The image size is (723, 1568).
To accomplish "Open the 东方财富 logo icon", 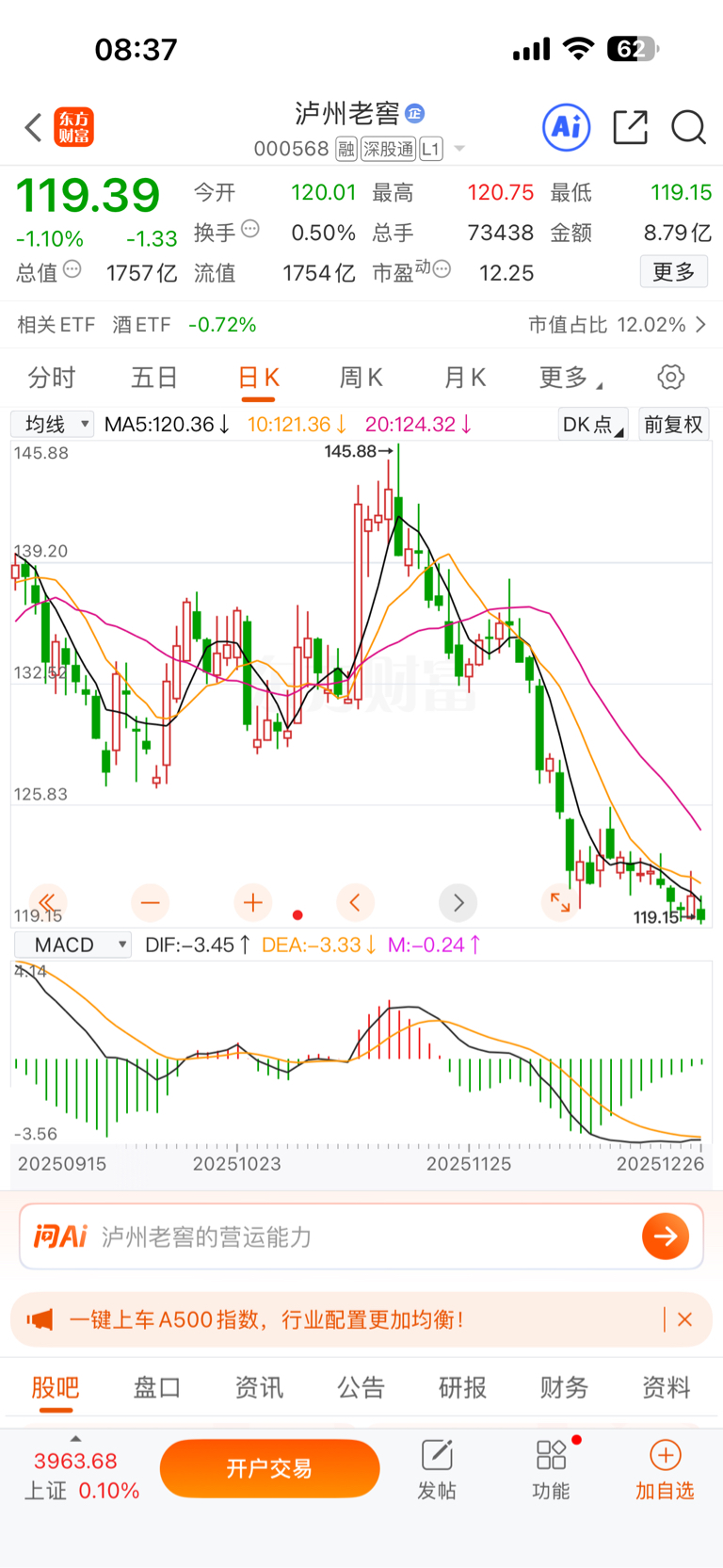I will (x=73, y=127).
